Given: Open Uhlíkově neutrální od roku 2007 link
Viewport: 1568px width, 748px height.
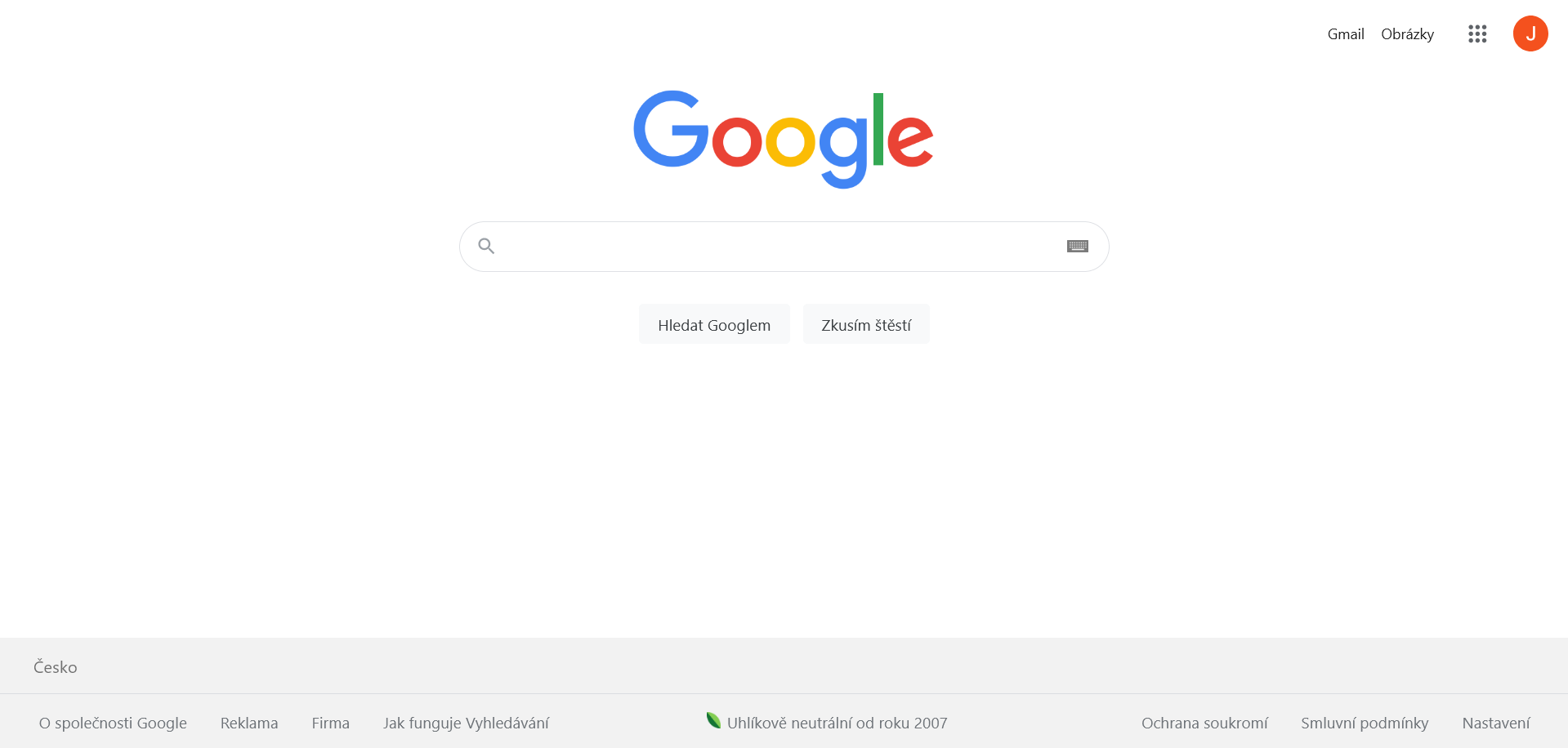Looking at the screenshot, I should (837, 724).
